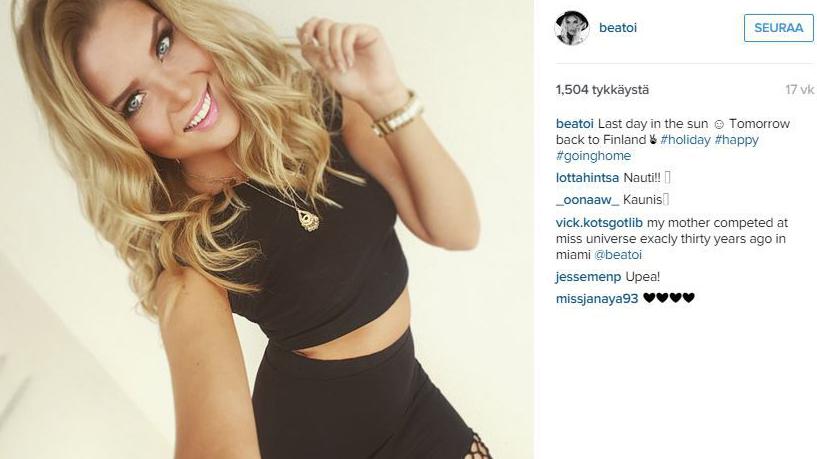Open the #happy hashtag
817x459 pixels.
pos(737,140)
